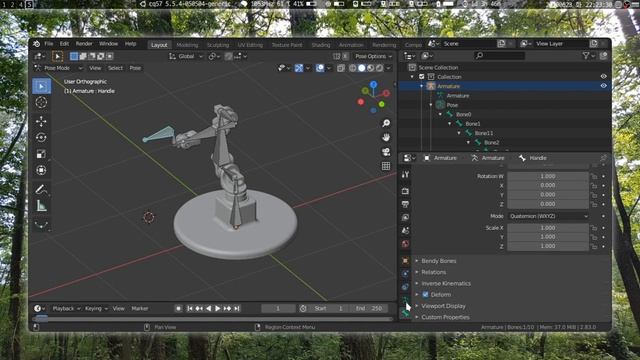Open the Bone properties tab
The height and width of the screenshot is (360, 640).
pyautogui.click(x=405, y=313)
